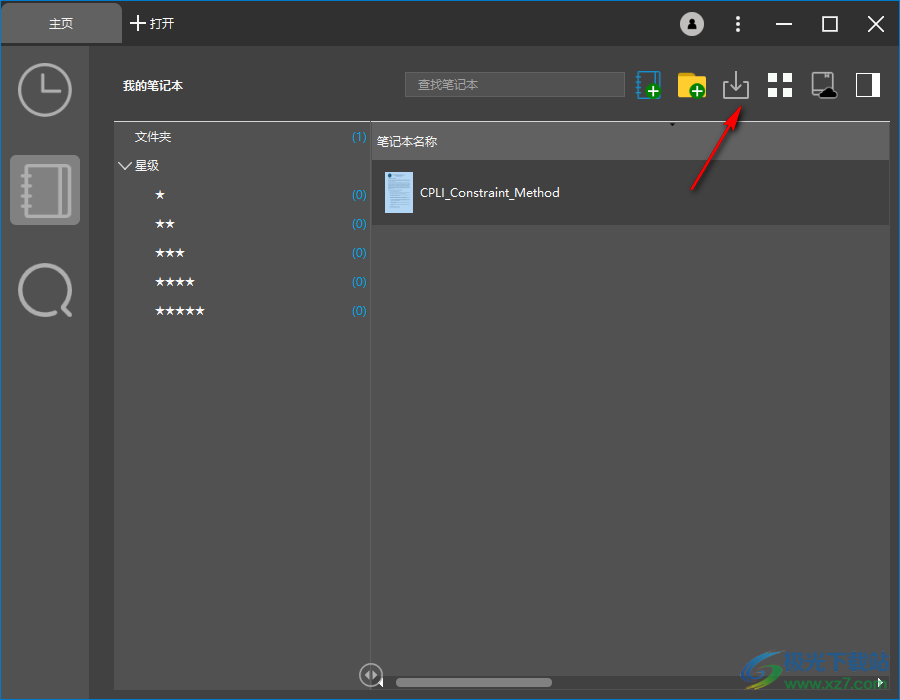The image size is (900, 700).
Task: Collapse the 星级 rating tree
Action: (125, 166)
